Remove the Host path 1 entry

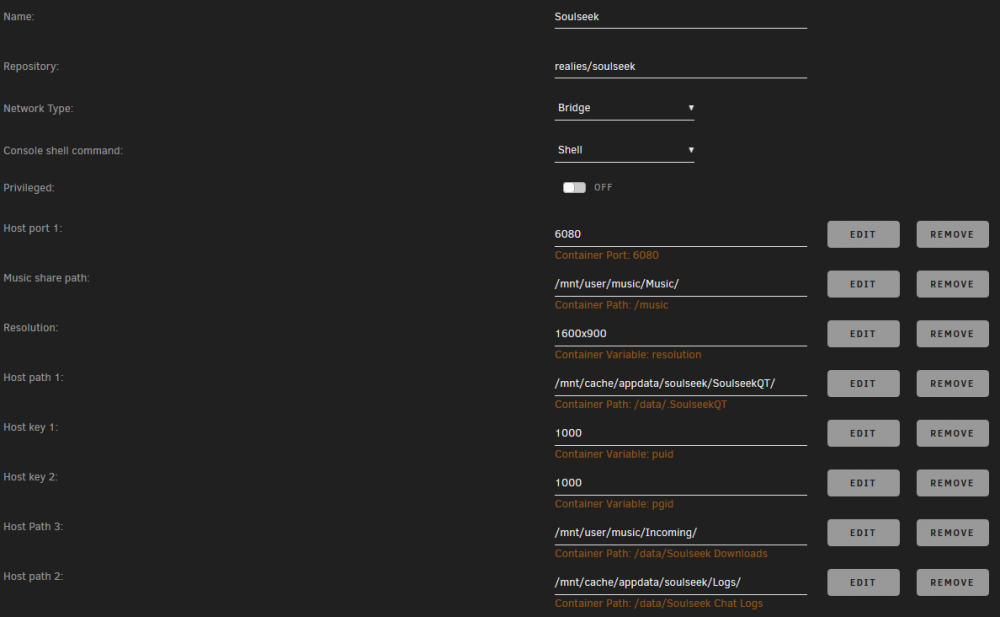[953, 383]
